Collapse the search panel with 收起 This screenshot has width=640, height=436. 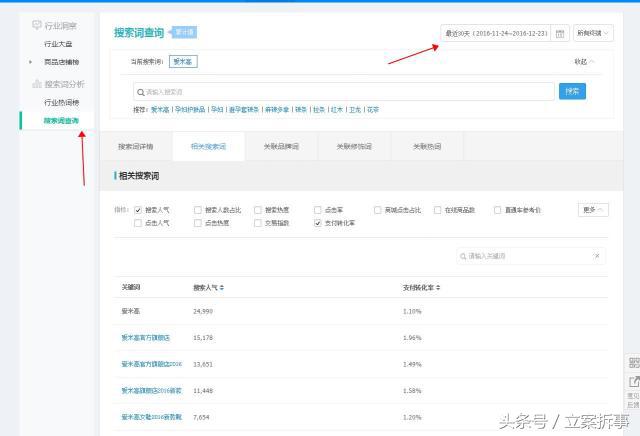[584, 62]
